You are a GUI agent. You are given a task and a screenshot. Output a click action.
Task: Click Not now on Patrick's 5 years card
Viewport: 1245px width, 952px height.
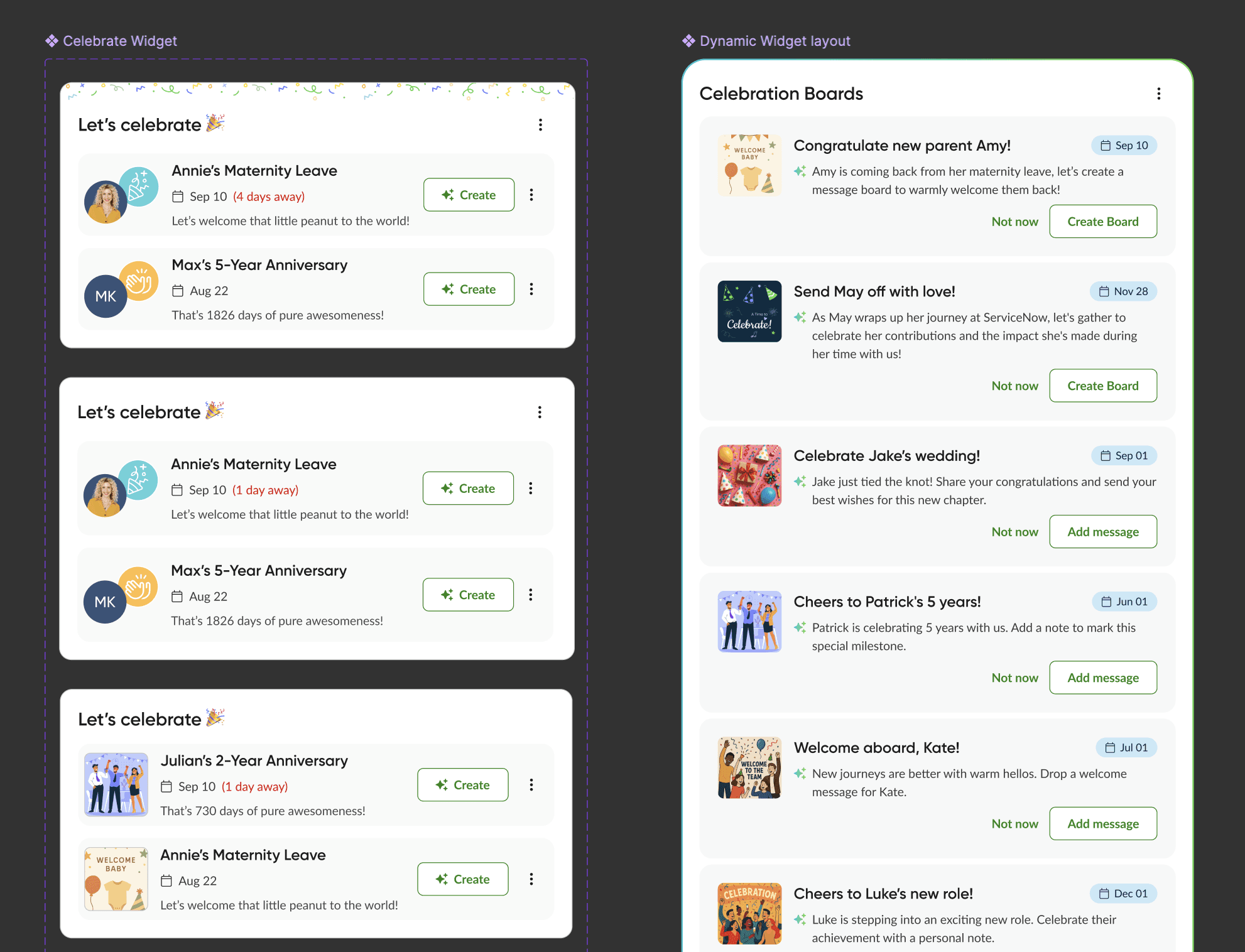click(x=1014, y=678)
